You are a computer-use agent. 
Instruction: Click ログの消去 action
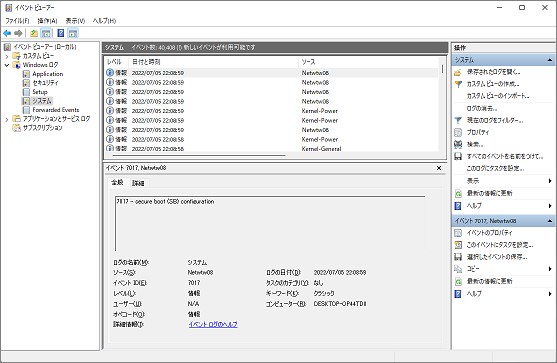(481, 108)
